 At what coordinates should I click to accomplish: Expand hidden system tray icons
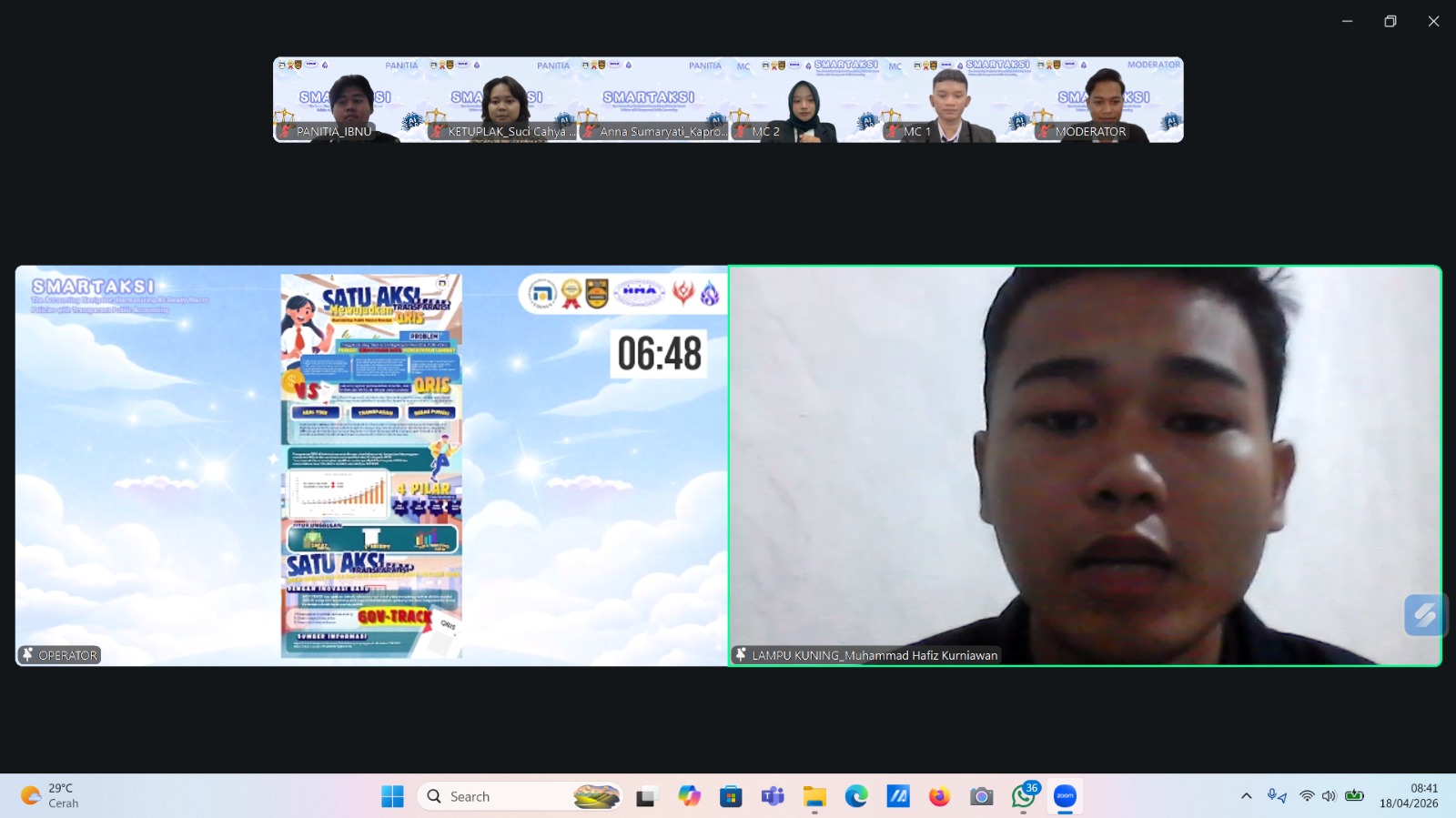tap(1246, 796)
